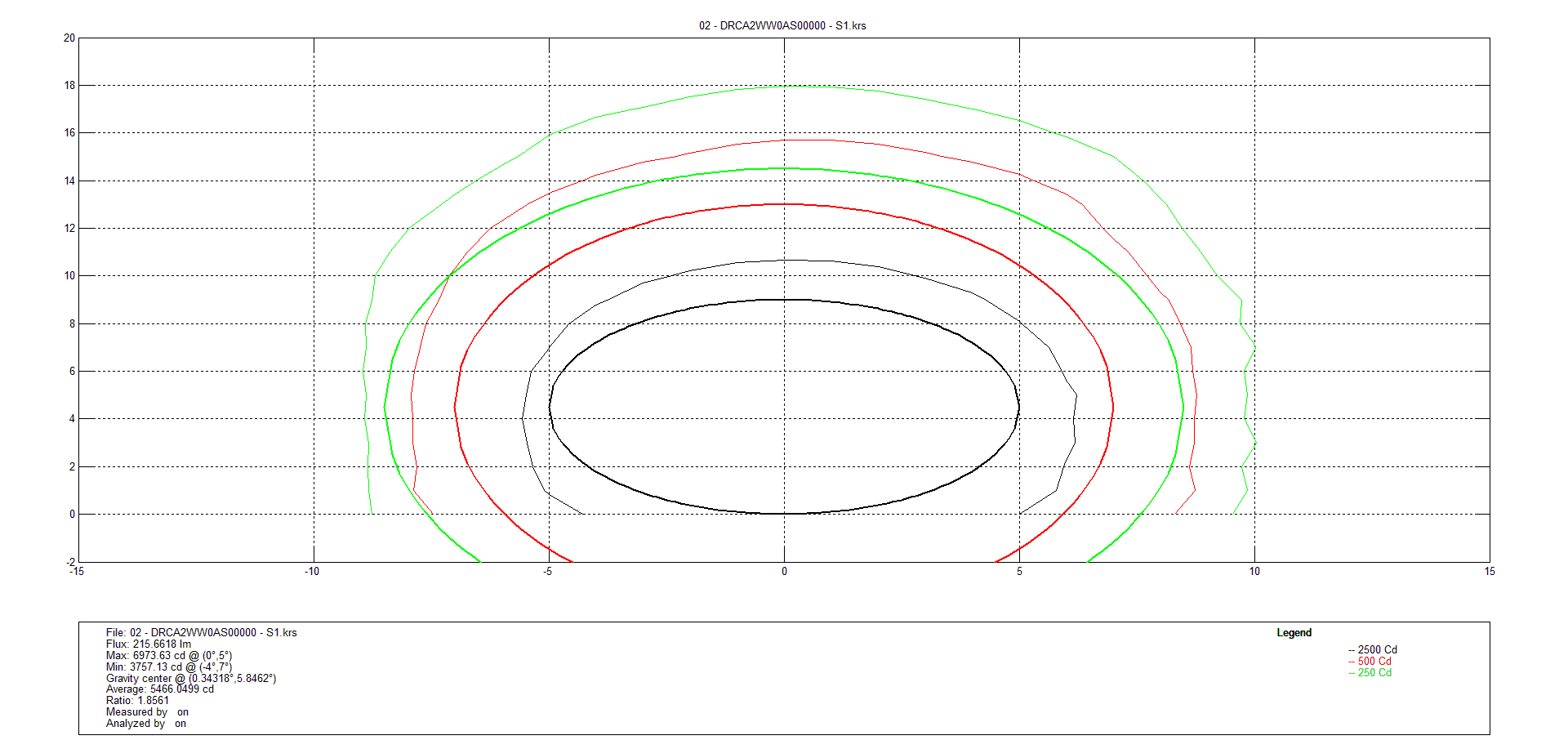Click the File name line in info panel
This screenshot has height=749, width=1568.
(x=201, y=633)
